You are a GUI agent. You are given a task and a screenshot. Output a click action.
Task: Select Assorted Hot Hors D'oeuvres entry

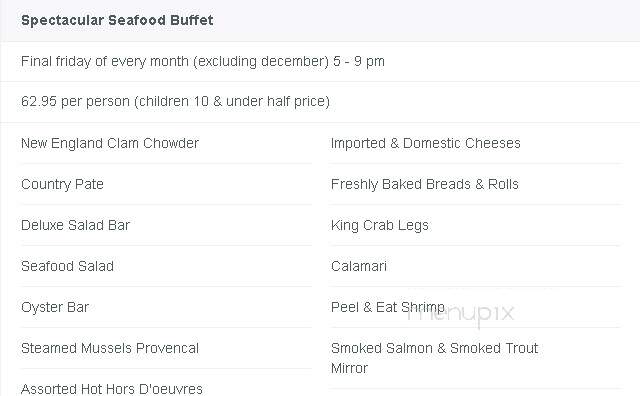point(112,389)
